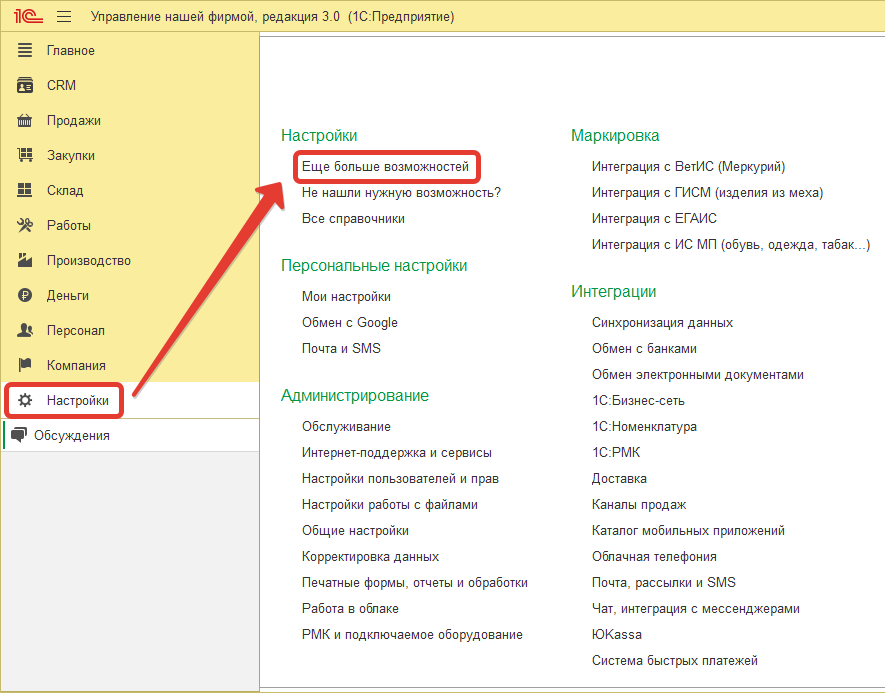Viewport: 885px width, 693px height.
Task: Open the Производство section label
Action: (x=89, y=261)
